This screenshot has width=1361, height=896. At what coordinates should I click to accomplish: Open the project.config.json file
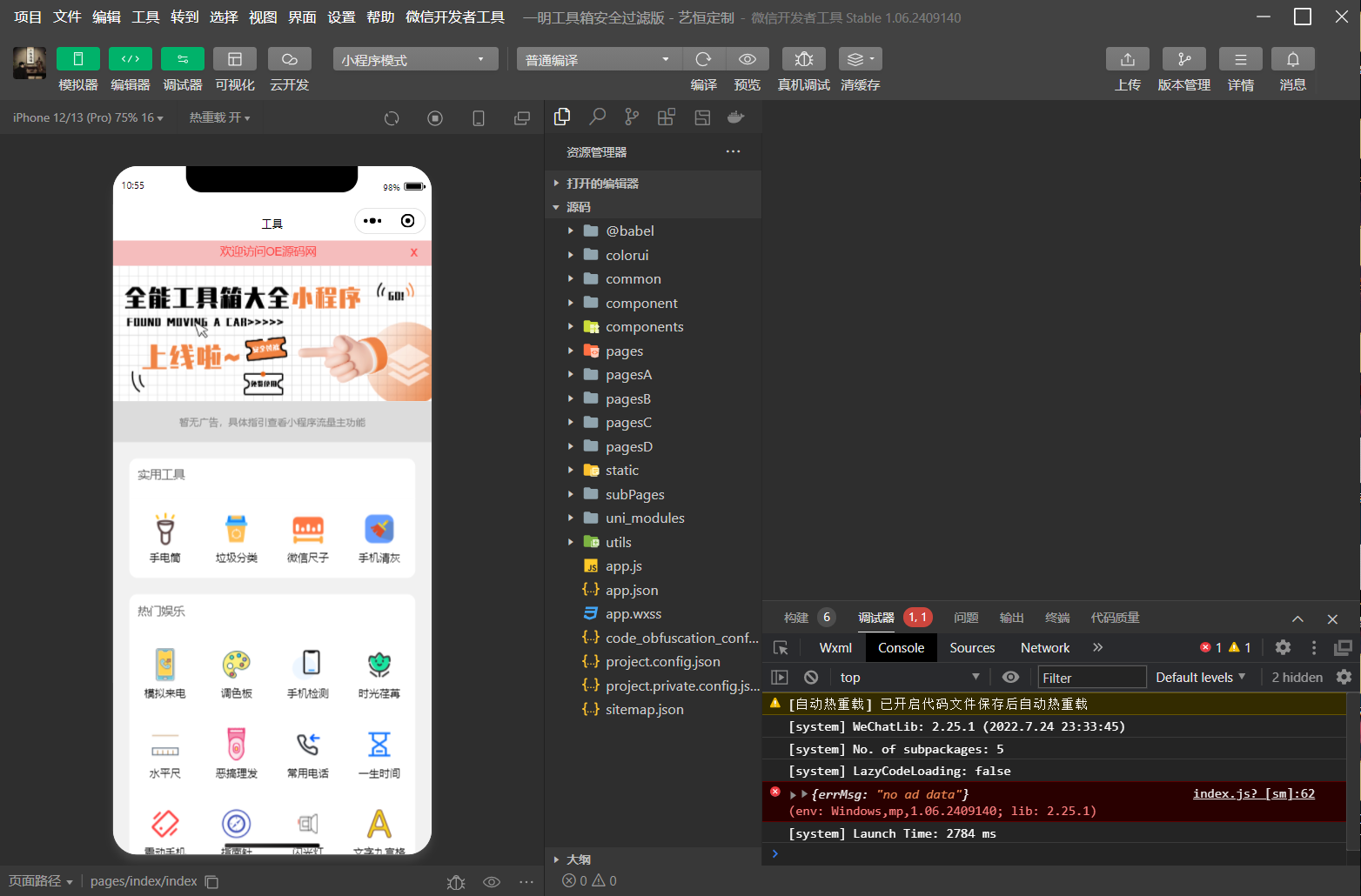(653, 661)
